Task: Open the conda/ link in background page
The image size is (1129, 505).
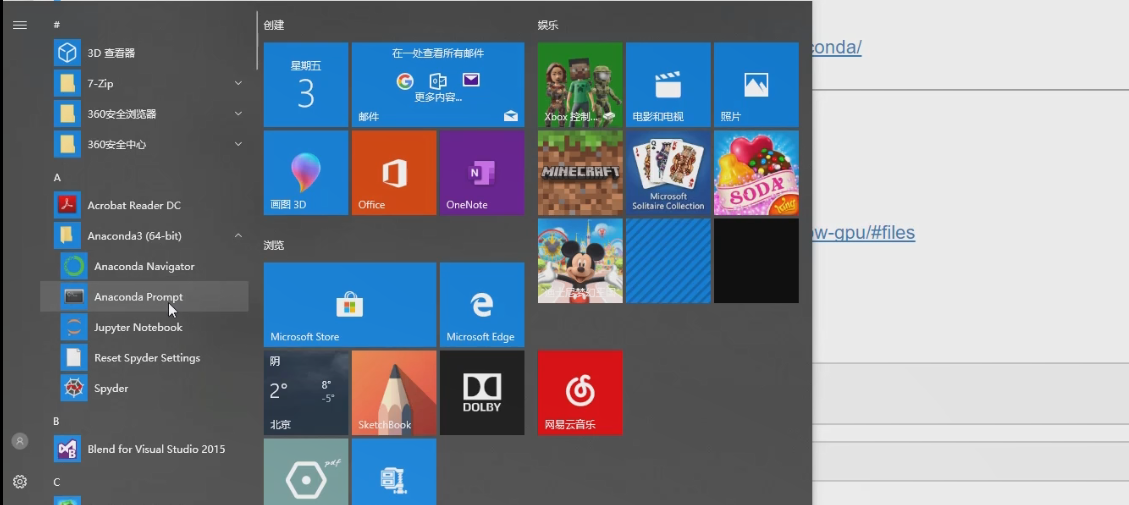Action: click(x=837, y=48)
